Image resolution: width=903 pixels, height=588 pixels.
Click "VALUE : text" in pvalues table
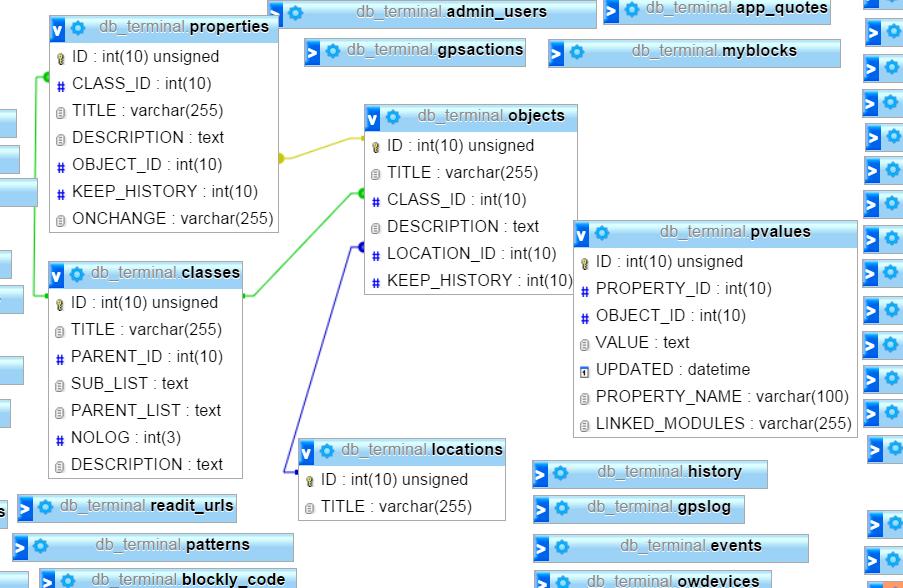[642, 343]
